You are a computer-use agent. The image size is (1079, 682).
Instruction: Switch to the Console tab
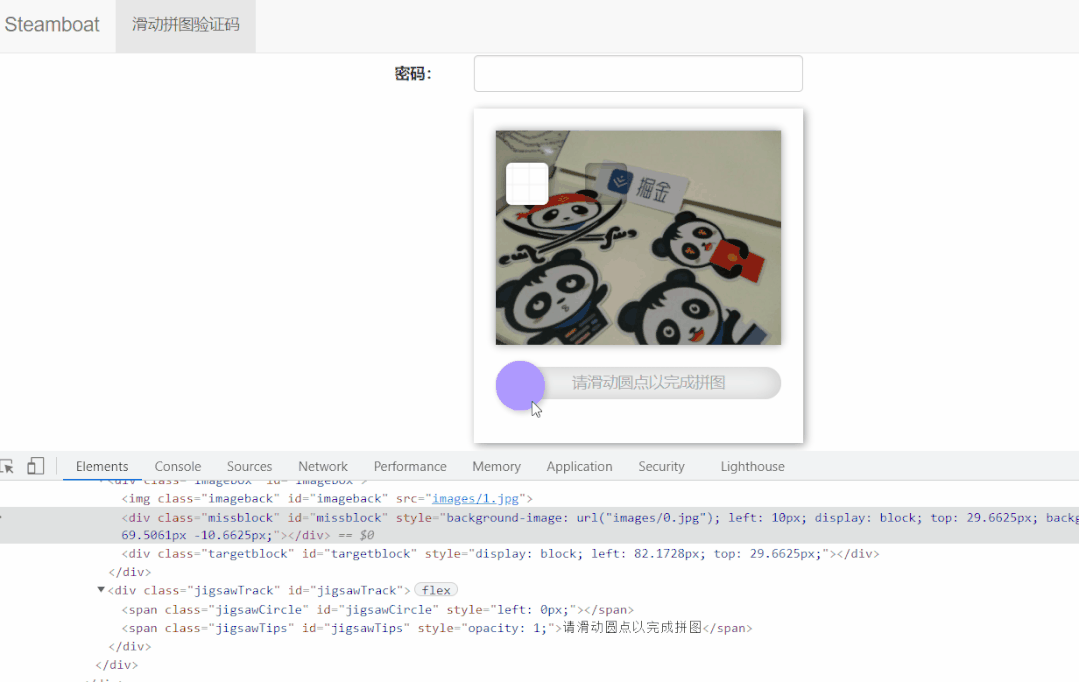pyautogui.click(x=178, y=467)
